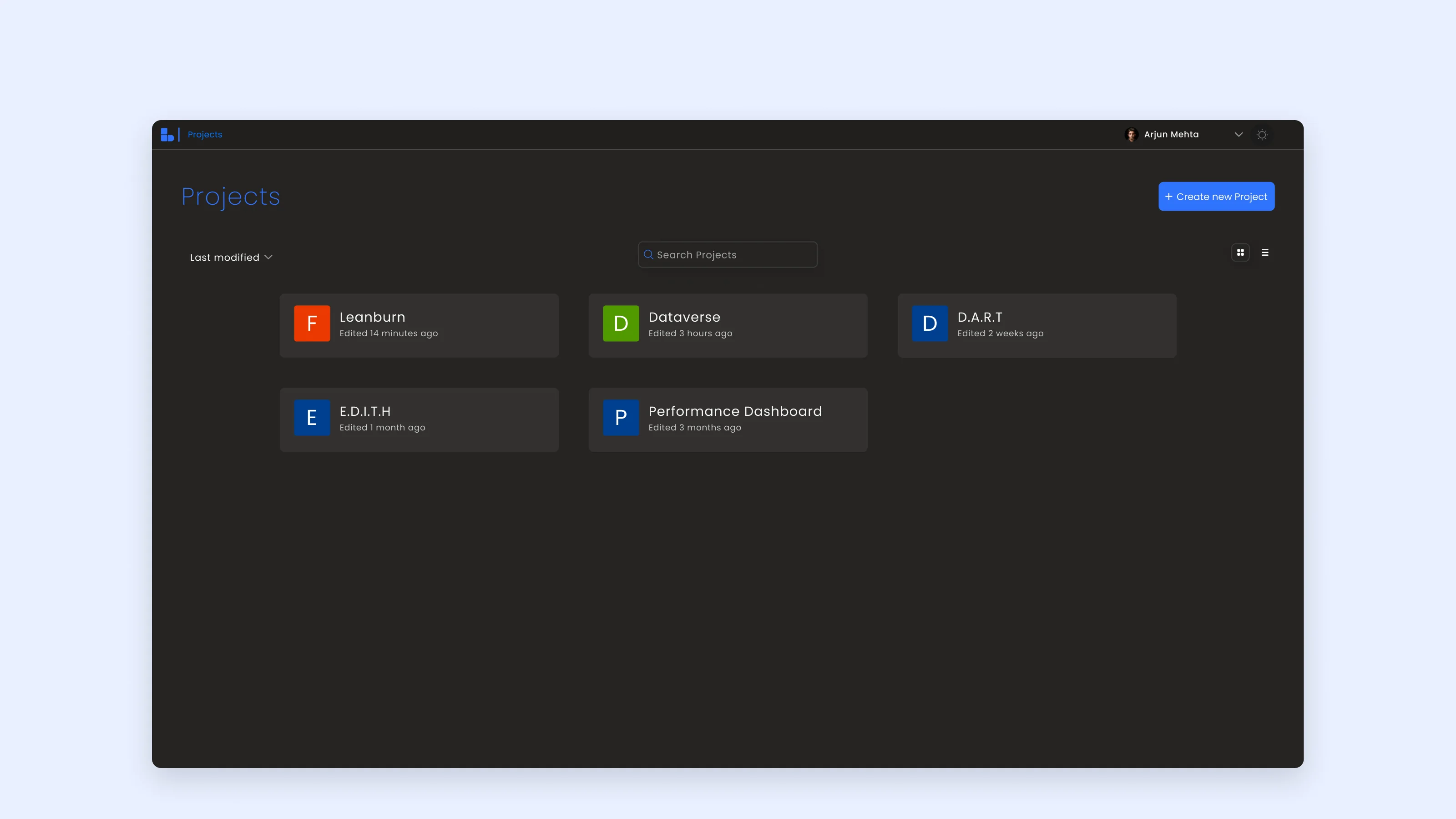
Task: Open the D.A.R.T project card
Action: (1036, 326)
